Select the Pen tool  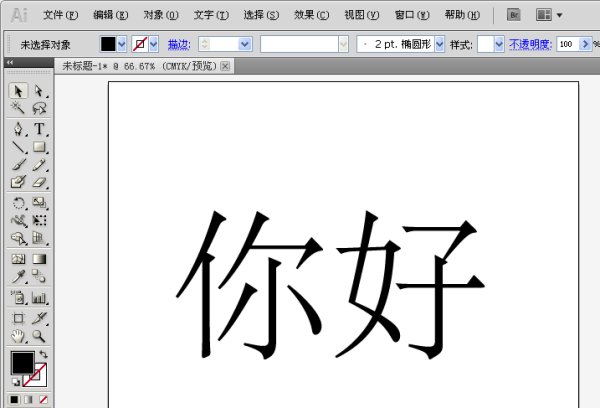coord(18,129)
